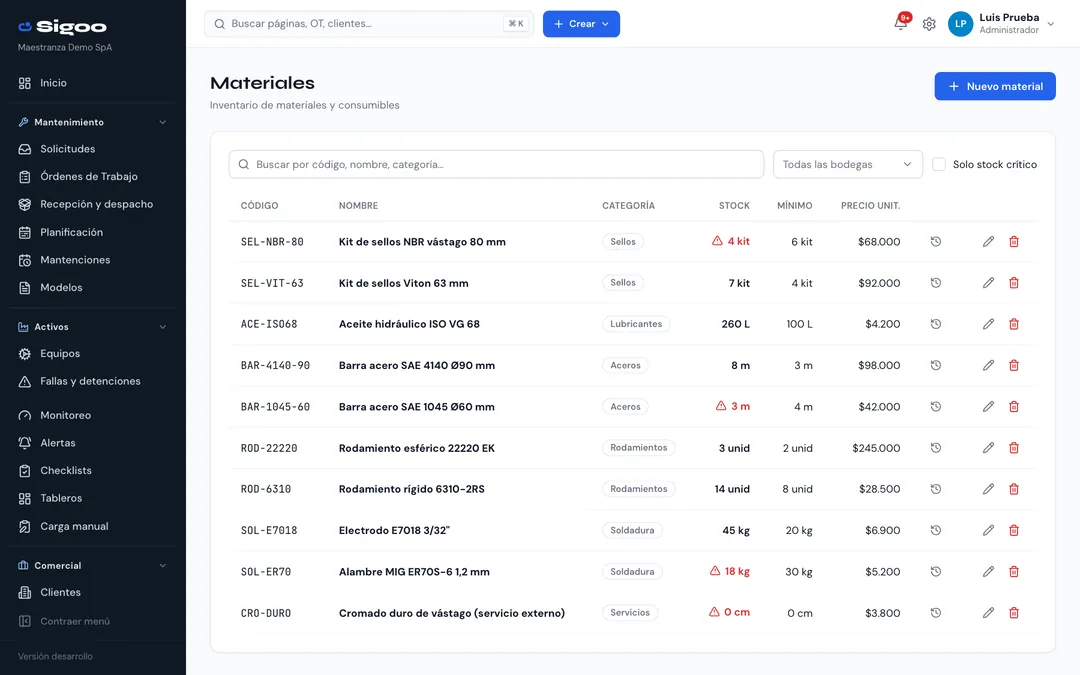
Task: View history for SOL-E7018 row
Action: click(x=935, y=530)
